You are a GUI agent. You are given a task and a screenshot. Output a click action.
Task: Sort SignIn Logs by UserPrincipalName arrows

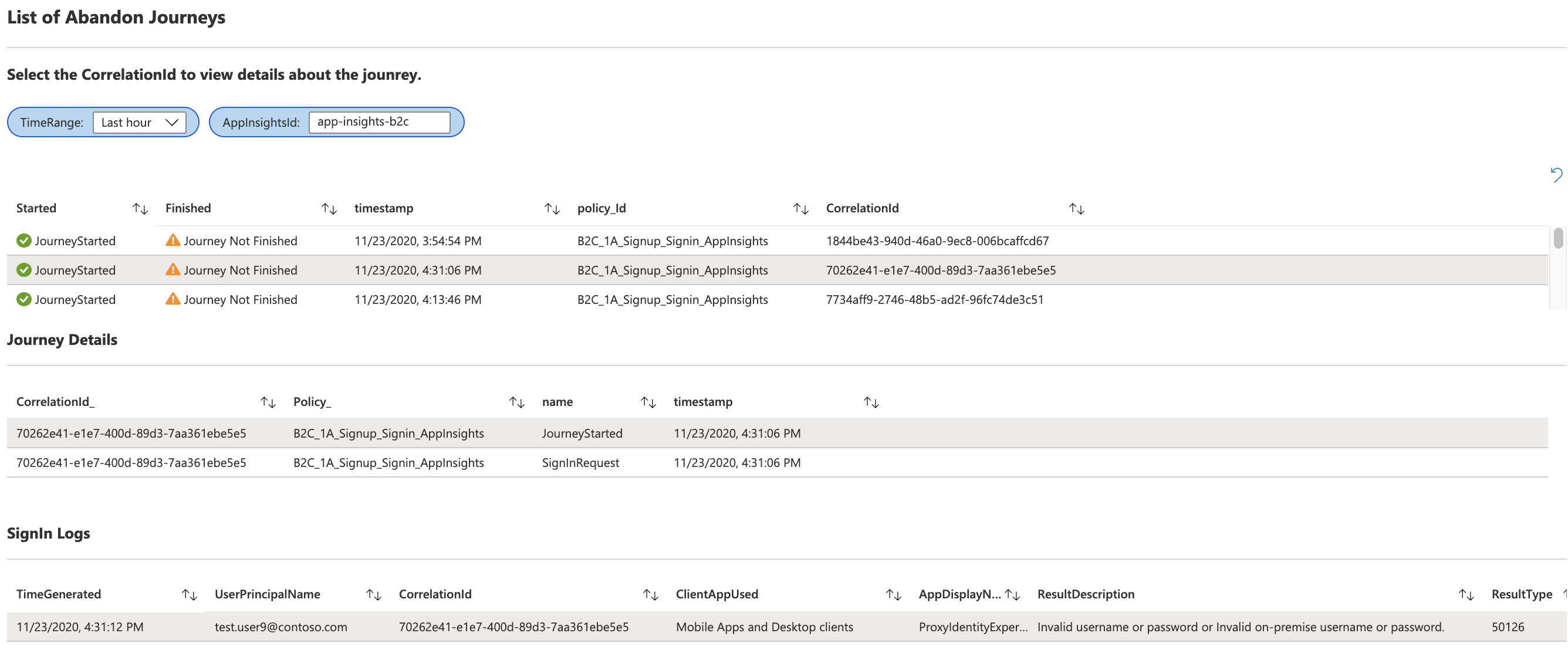pyautogui.click(x=373, y=595)
